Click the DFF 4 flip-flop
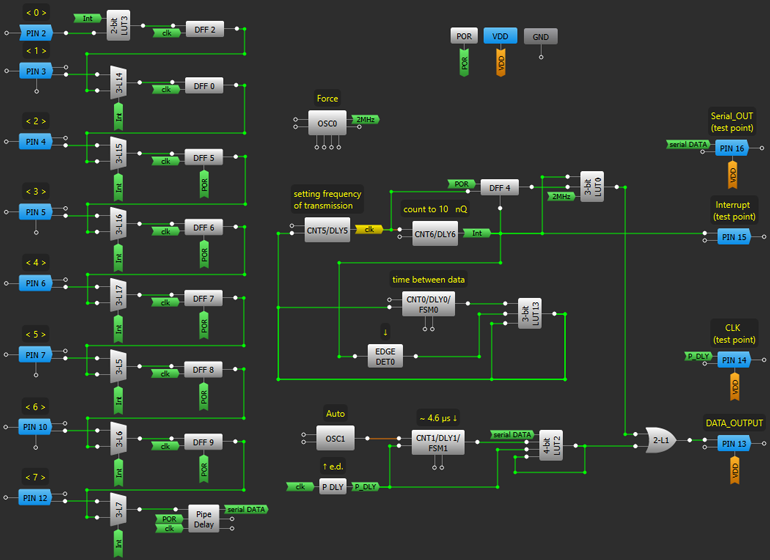Screen dimensions: 770x560 tap(500, 187)
